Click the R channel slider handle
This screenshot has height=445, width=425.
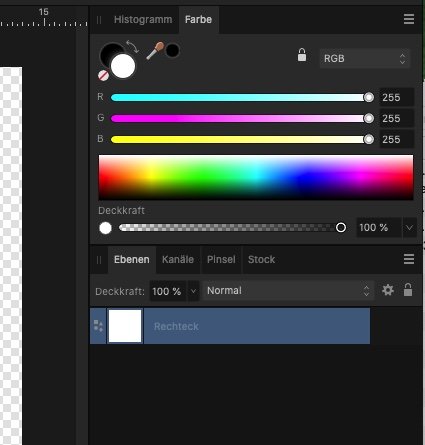tap(369, 97)
